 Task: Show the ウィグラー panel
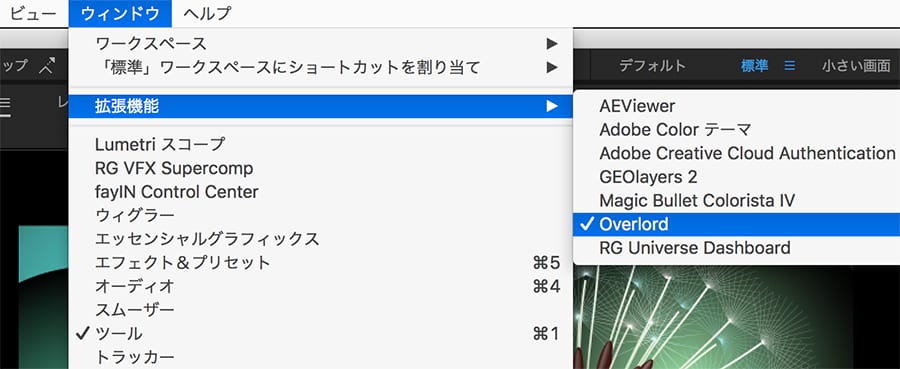[320, 215]
